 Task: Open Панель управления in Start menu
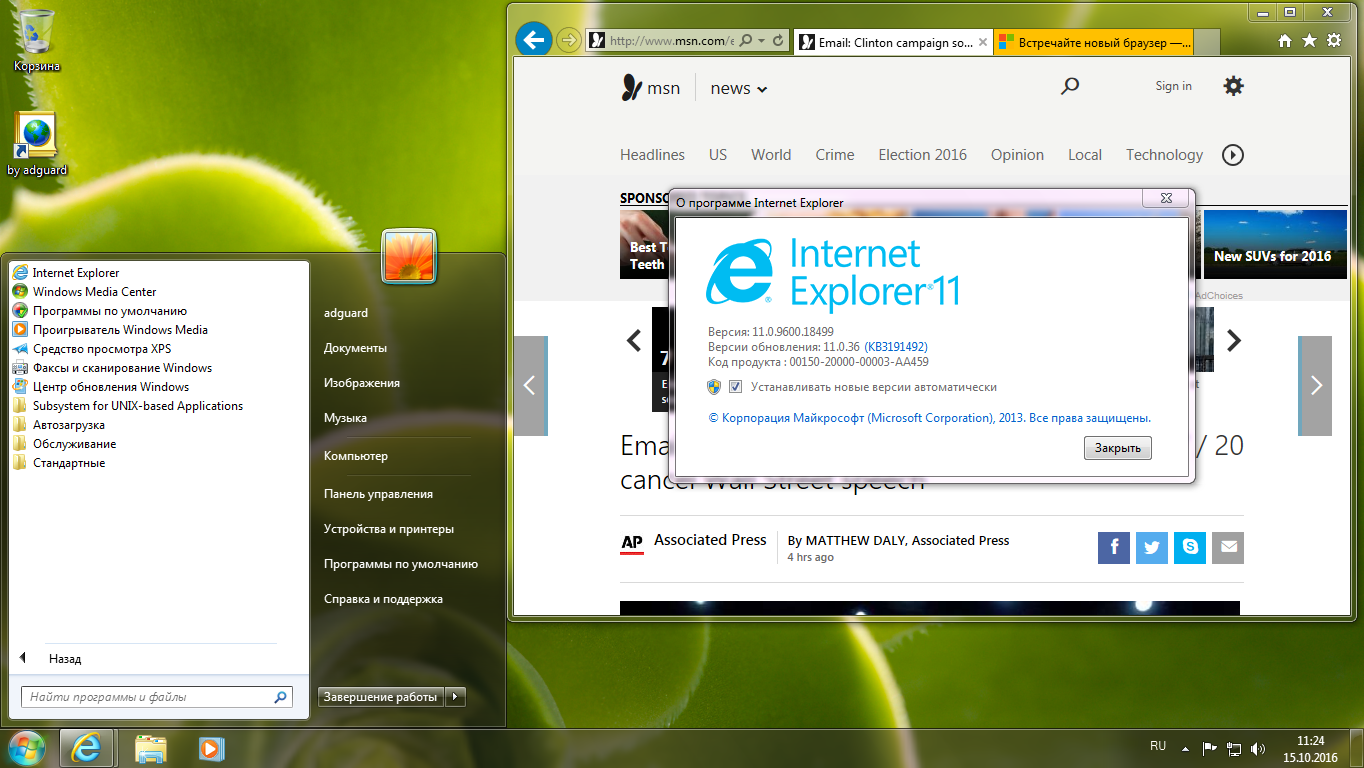pos(378,494)
